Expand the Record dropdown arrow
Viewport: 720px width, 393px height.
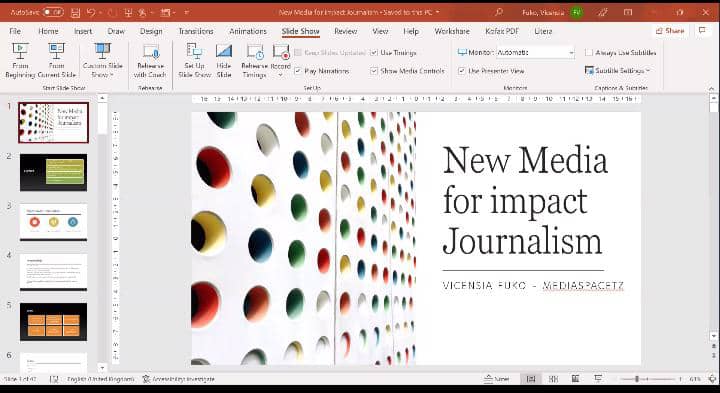coord(281,75)
